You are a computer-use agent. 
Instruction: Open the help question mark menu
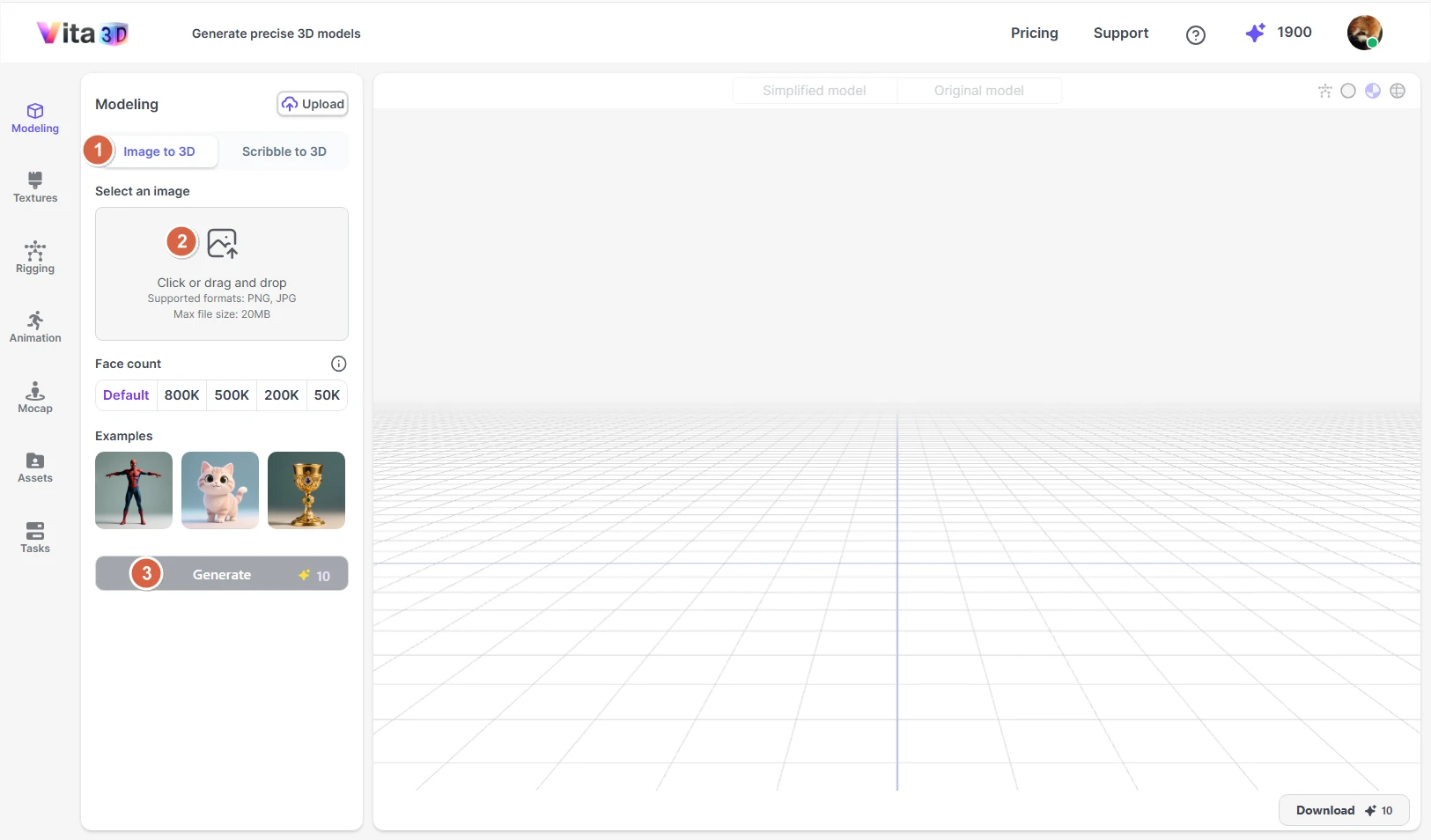click(1196, 34)
